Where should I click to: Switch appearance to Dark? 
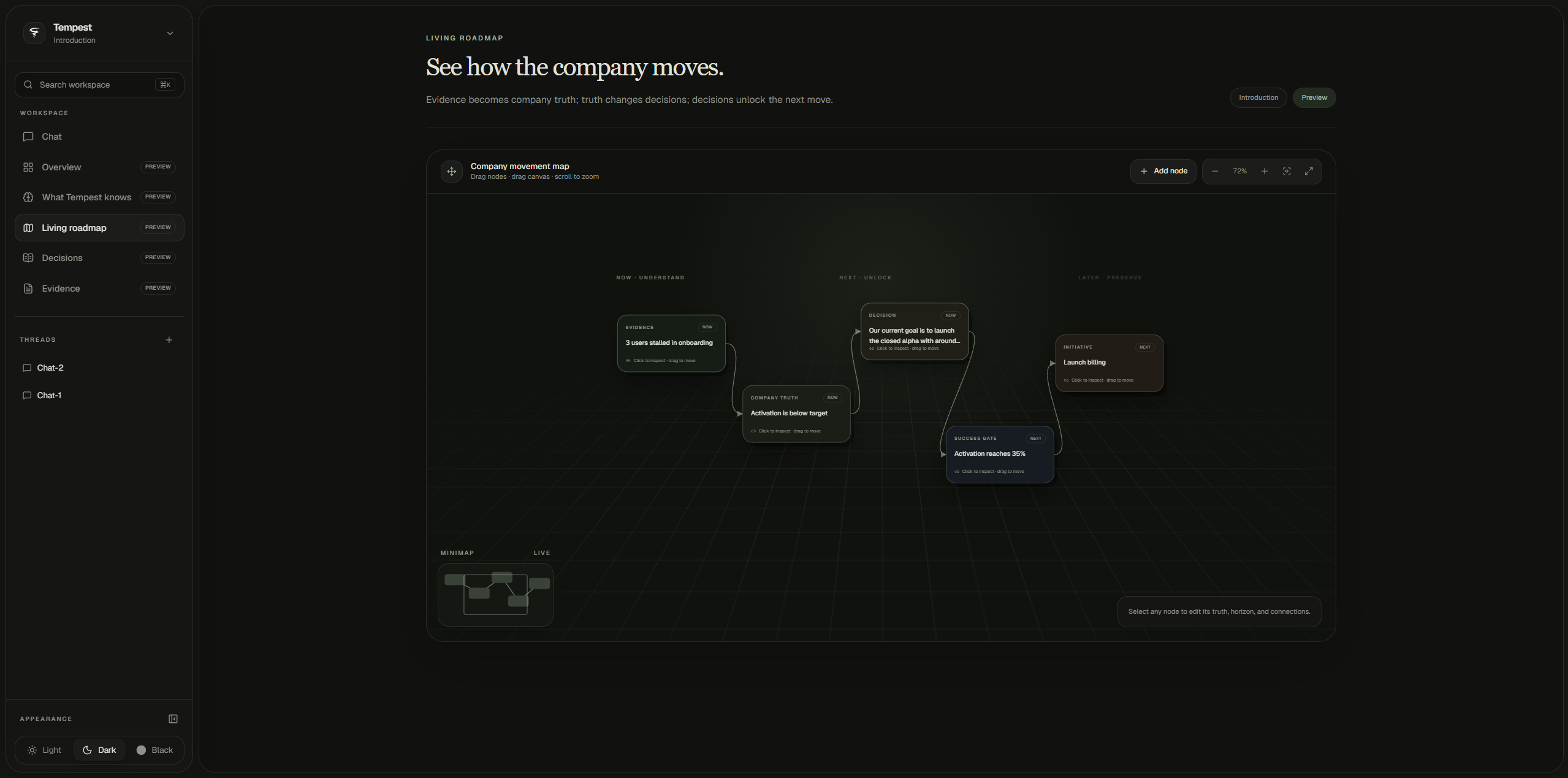click(x=99, y=750)
